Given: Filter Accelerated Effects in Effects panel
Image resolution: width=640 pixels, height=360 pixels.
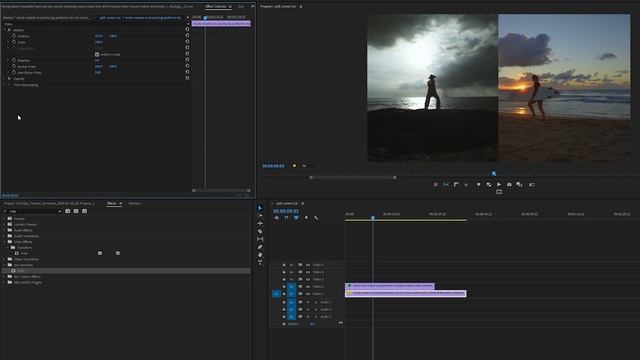Looking at the screenshot, I should 68,211.
